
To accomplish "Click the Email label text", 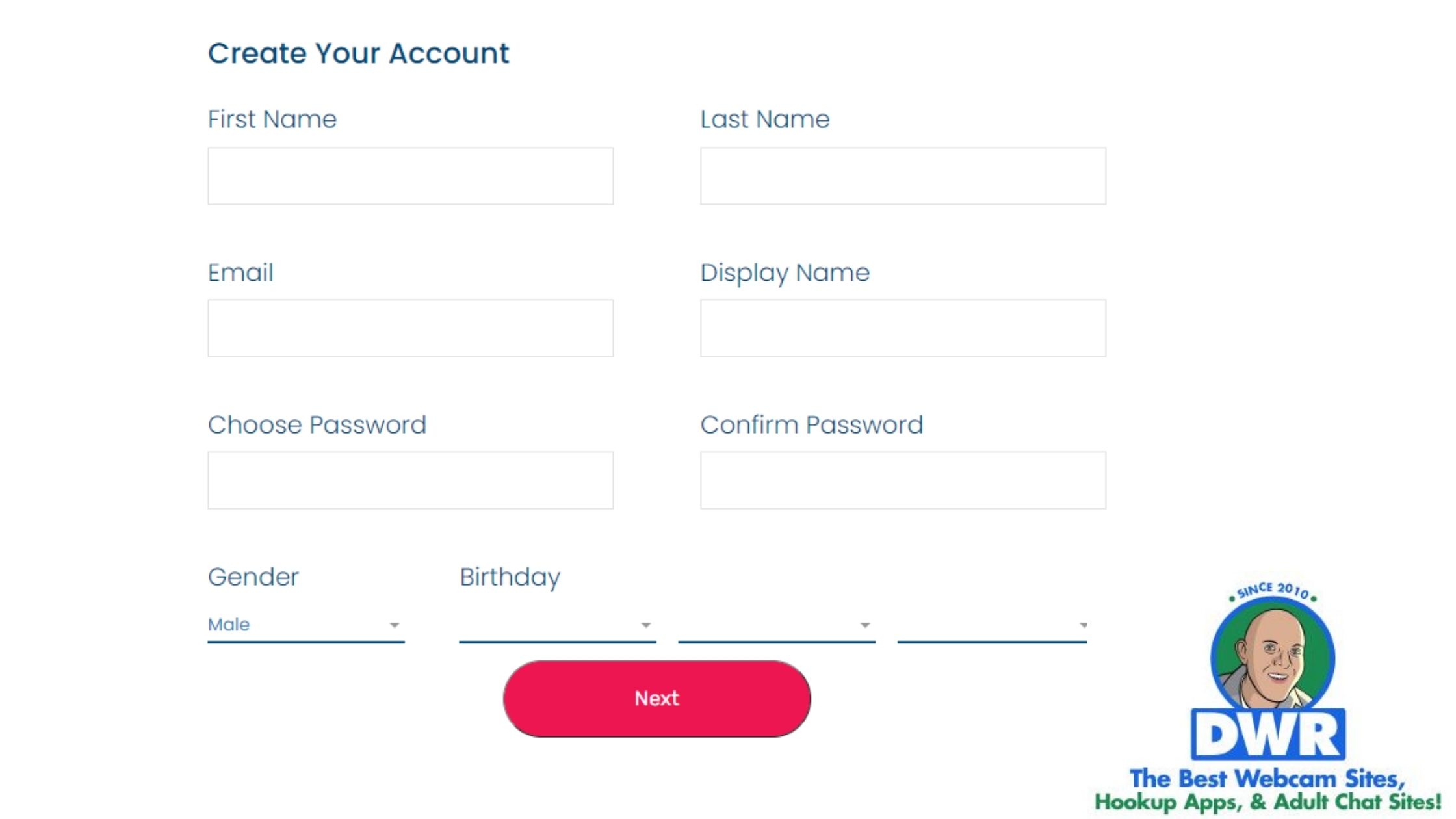I will pyautogui.click(x=240, y=273).
